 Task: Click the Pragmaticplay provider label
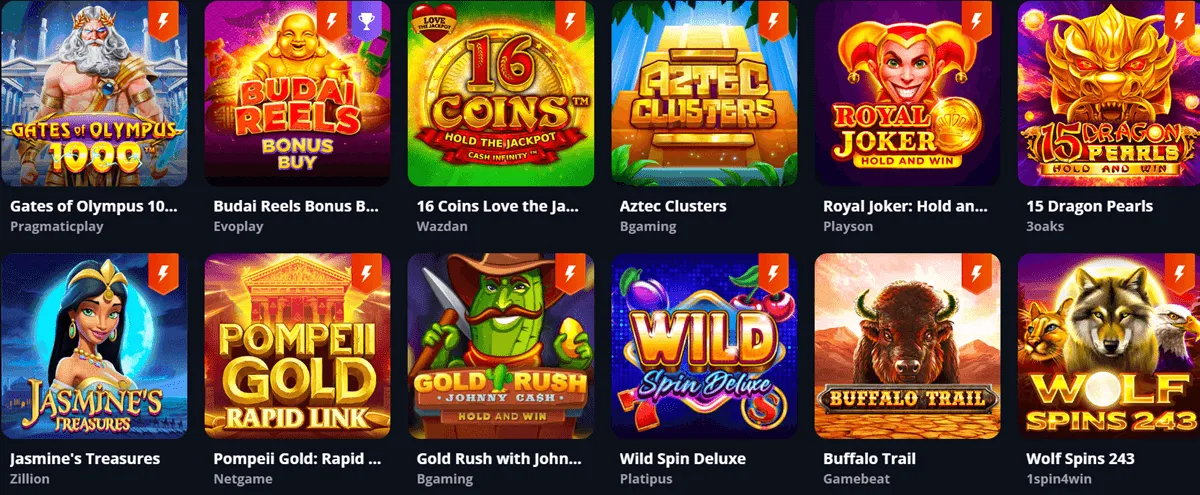56,226
